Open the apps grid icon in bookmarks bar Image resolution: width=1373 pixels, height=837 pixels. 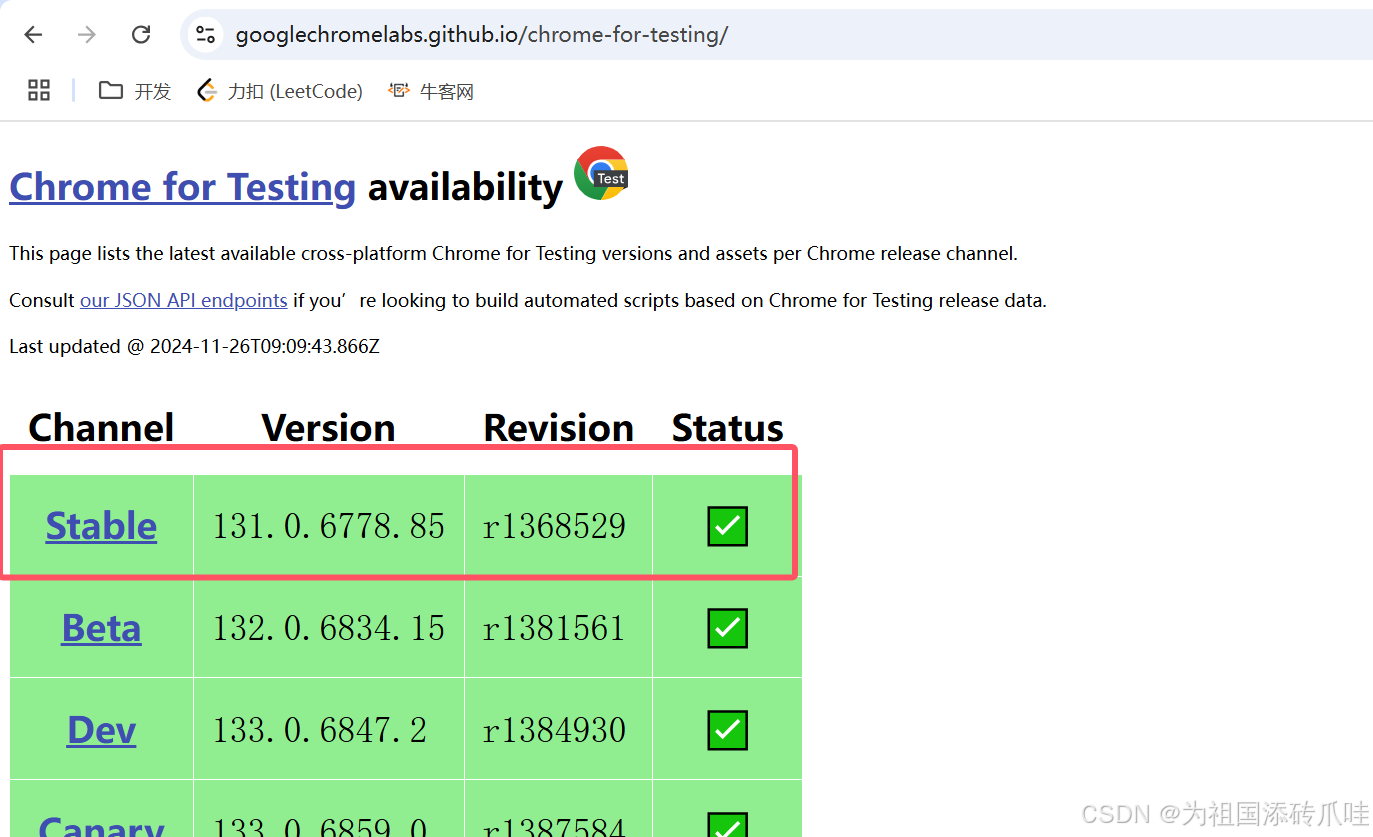click(39, 91)
